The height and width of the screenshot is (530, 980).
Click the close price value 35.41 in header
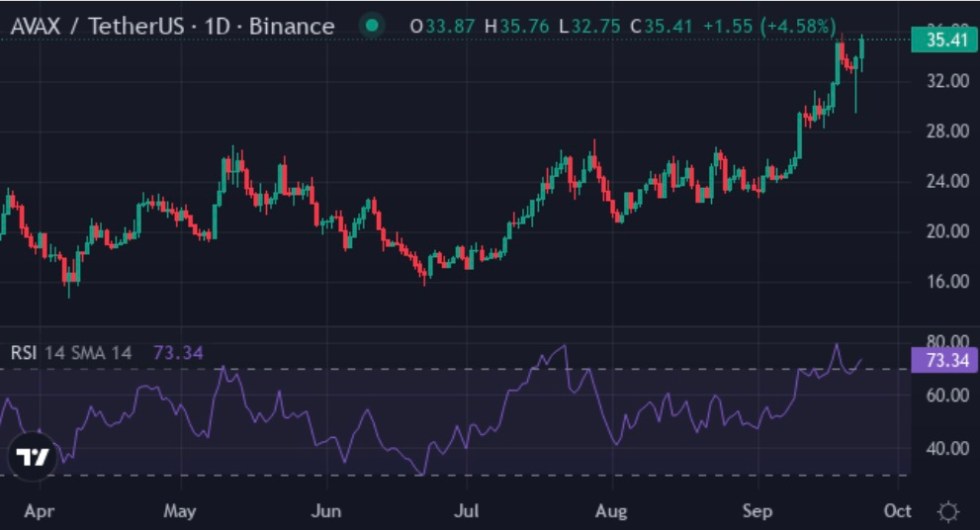click(x=669, y=26)
